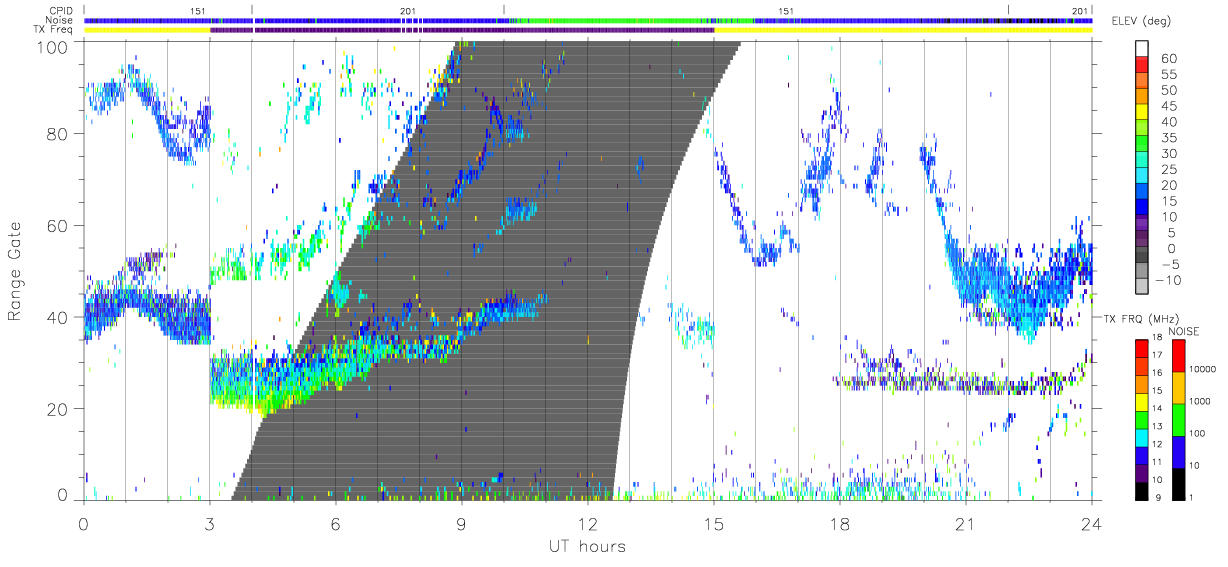
Task: Click the "Noise" row label above the plot
Action: point(60,20)
